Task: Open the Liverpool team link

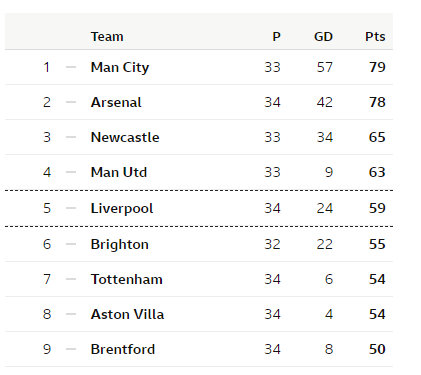Action: point(122,209)
